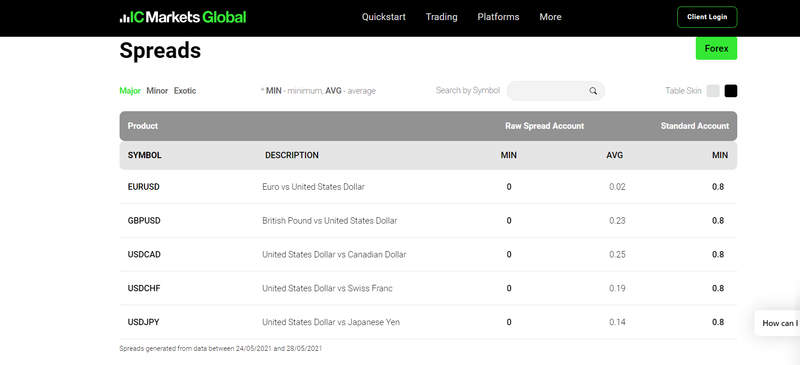Open the 'How can I' chat widget
The image size is (800, 365).
[x=778, y=323]
